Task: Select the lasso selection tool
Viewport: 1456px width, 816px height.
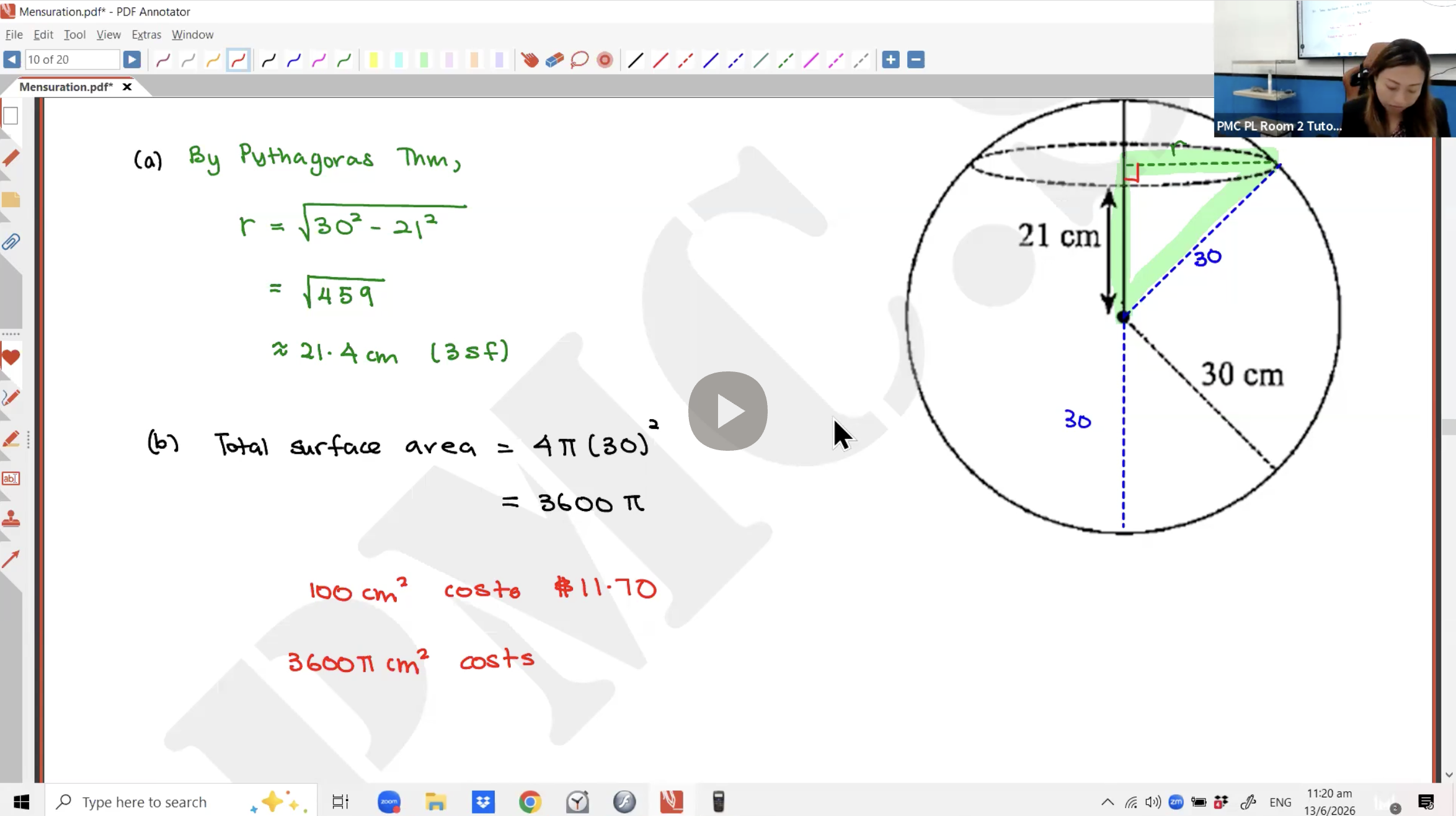Action: 579,60
